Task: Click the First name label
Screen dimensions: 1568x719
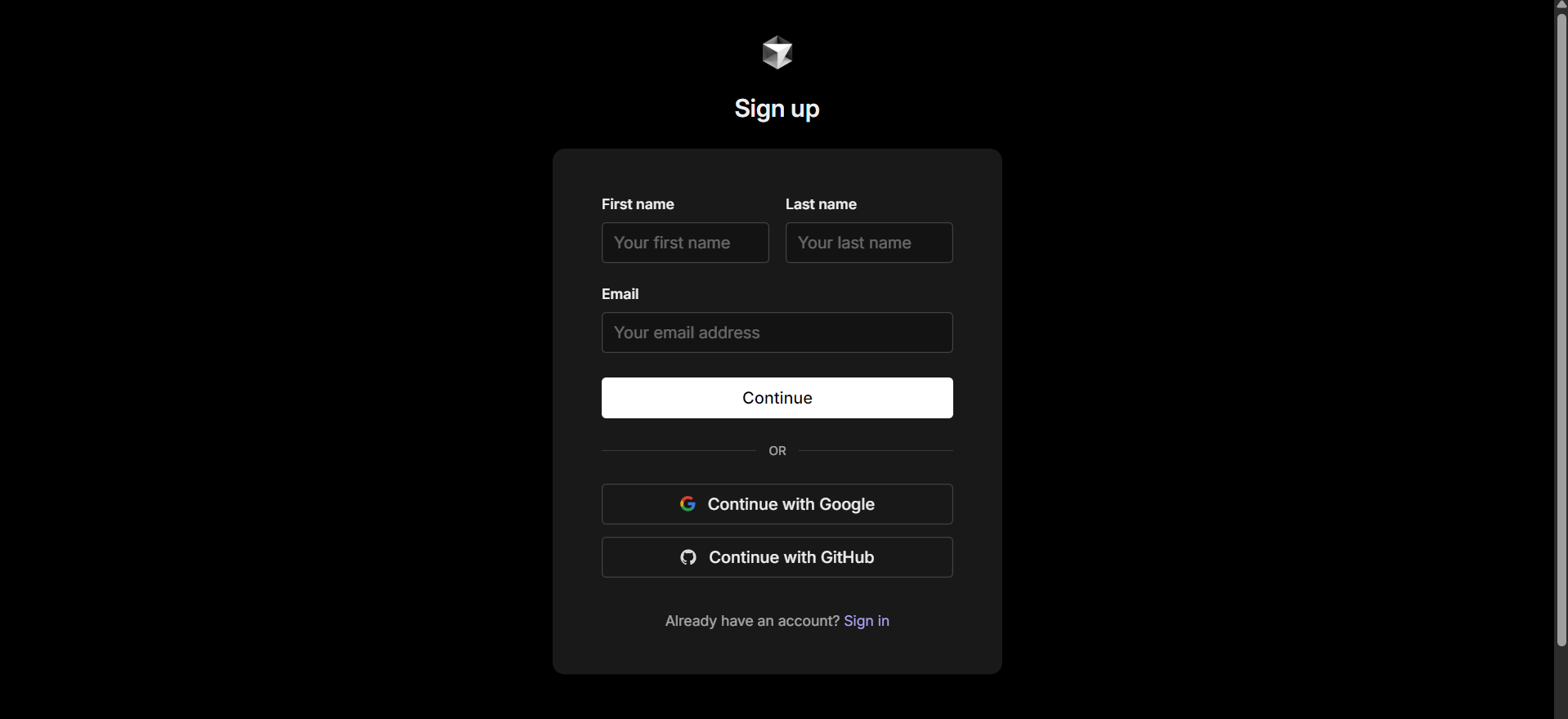Action: 638,204
